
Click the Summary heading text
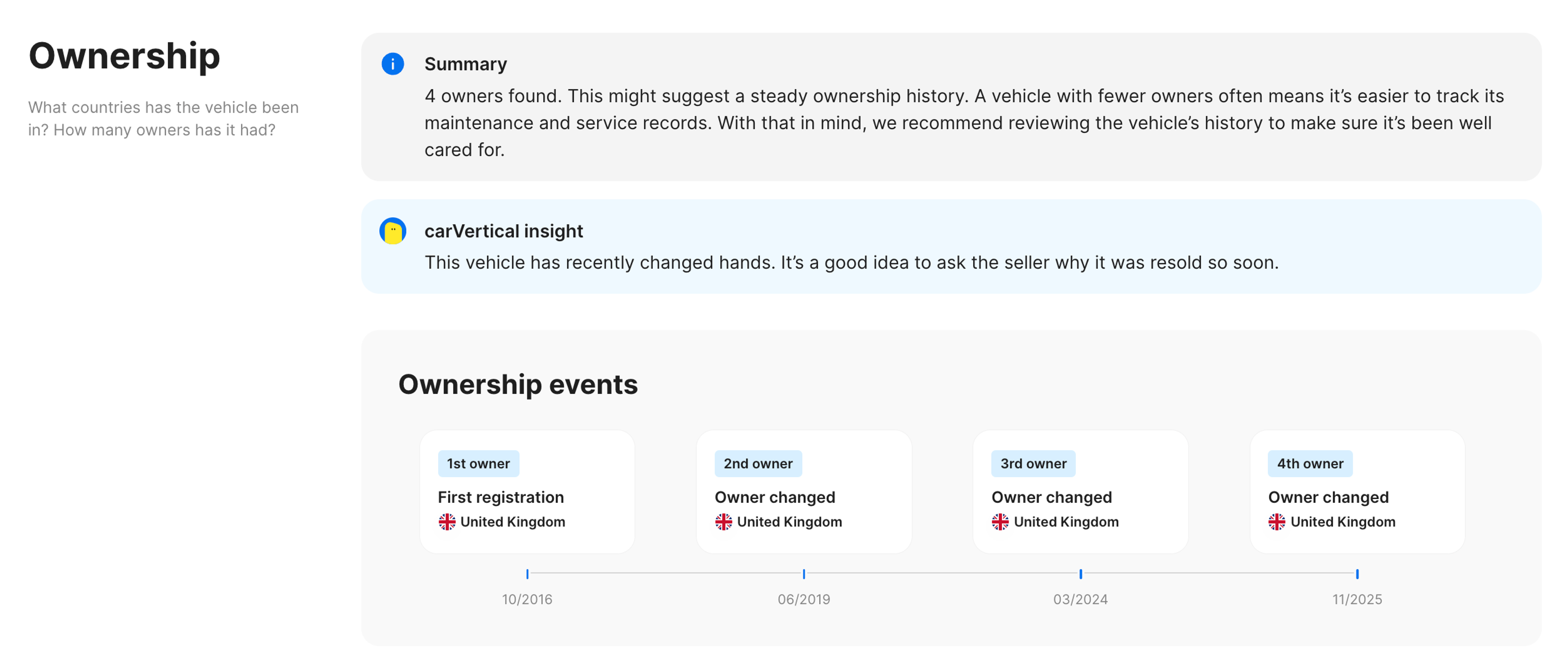[x=465, y=64]
